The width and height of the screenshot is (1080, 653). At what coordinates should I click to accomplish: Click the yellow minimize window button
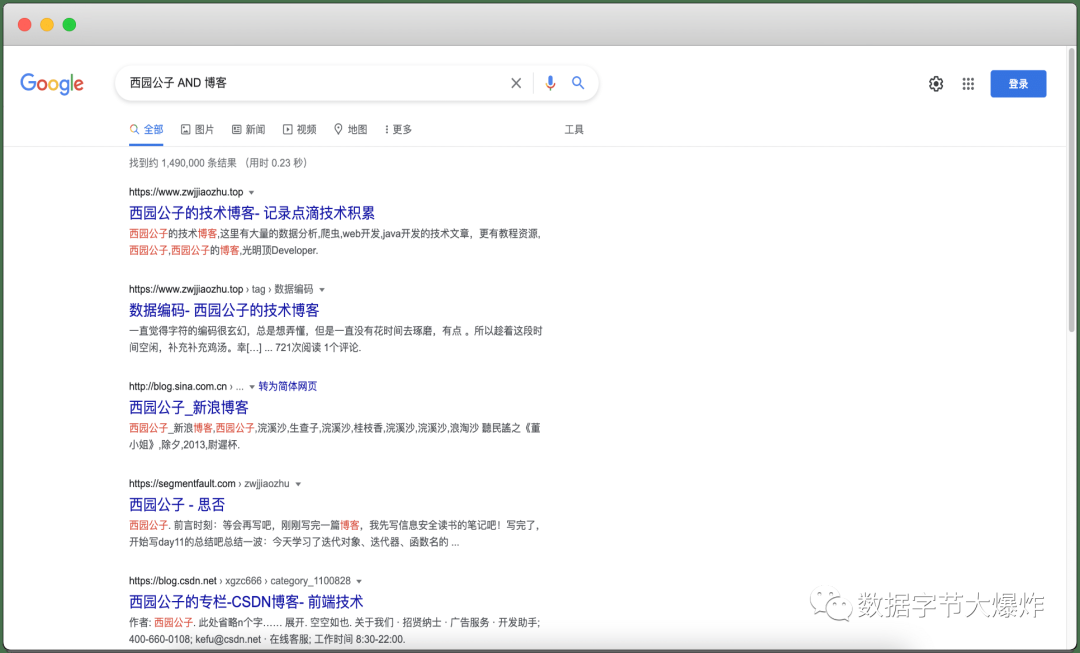[x=47, y=25]
